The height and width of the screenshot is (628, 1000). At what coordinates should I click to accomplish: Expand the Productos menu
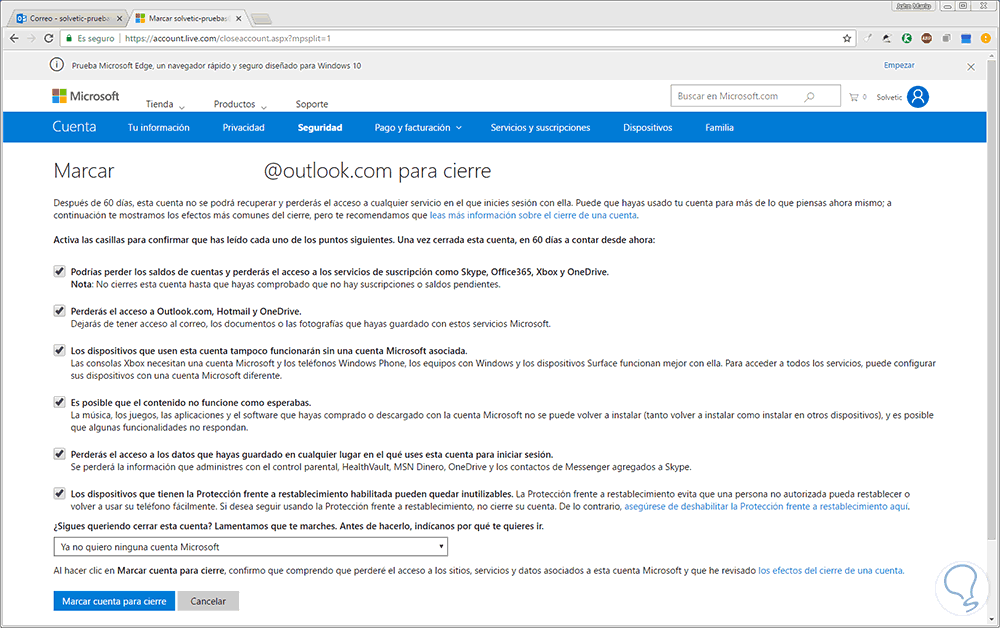pyautogui.click(x=240, y=104)
